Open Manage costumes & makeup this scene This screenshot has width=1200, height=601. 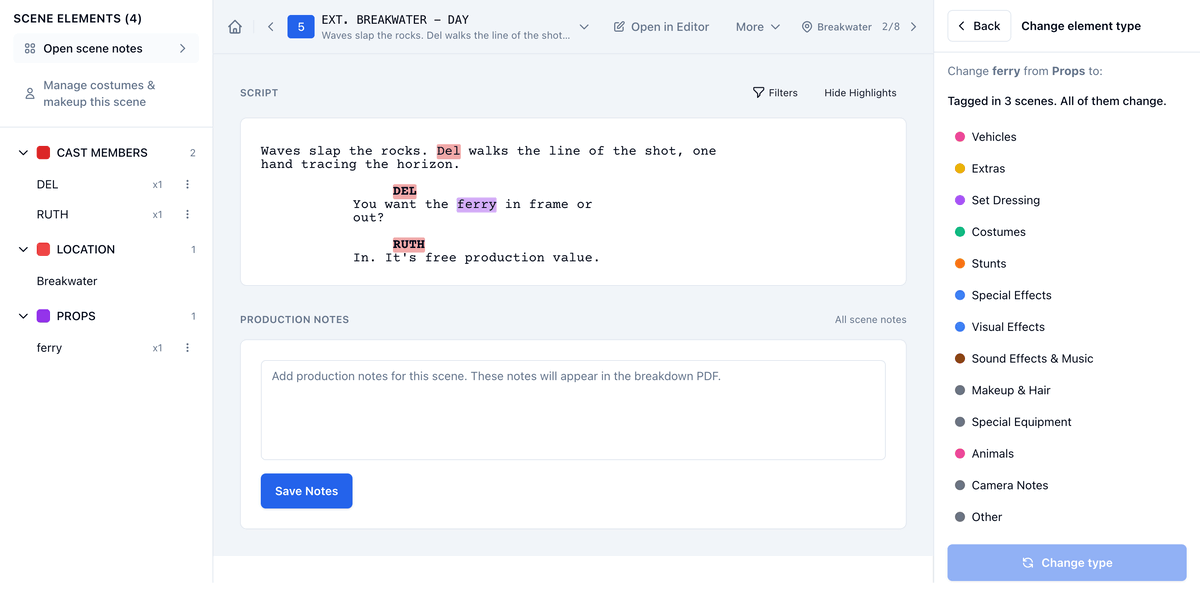pyautogui.click(x=106, y=94)
